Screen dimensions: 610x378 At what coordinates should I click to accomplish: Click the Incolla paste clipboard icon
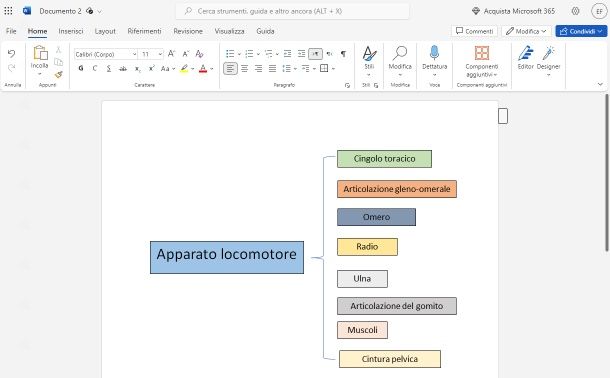tap(40, 53)
